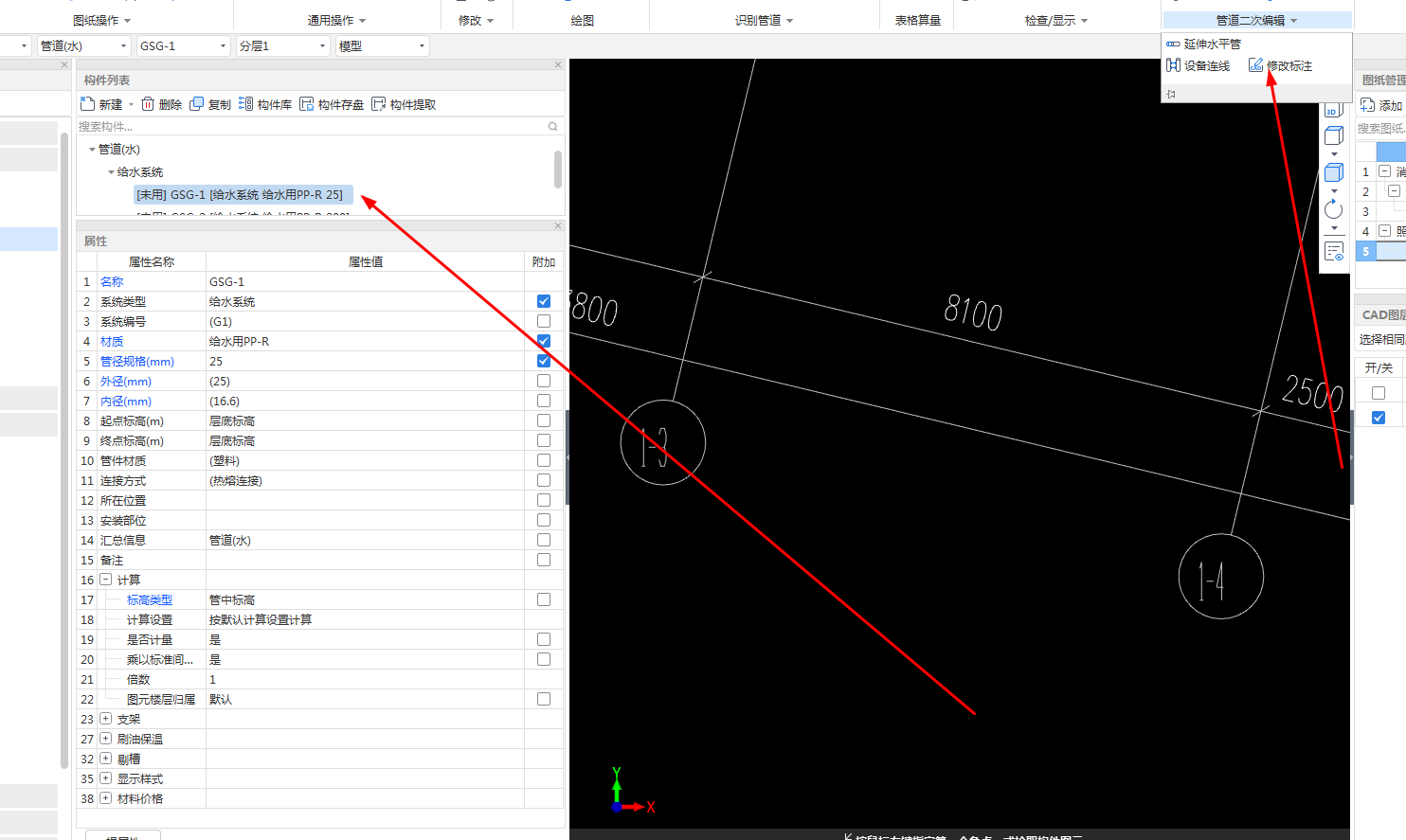Image resolution: width=1406 pixels, height=840 pixels.
Task: Click the 复制 copy icon
Action: coord(196,104)
